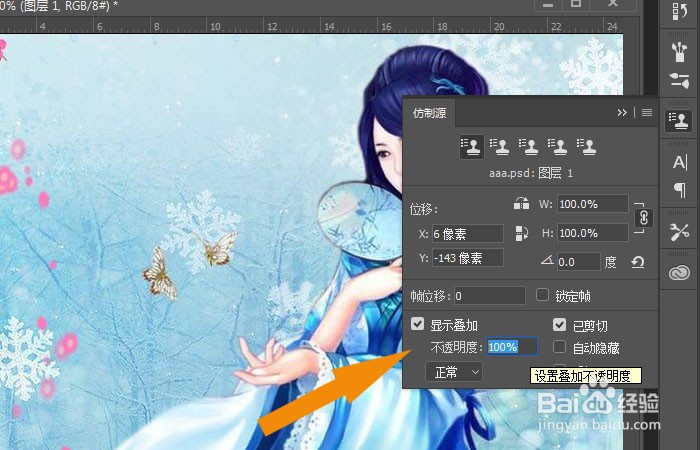The height and width of the screenshot is (450, 700).
Task: Click the X offset field
Action: (x=467, y=234)
